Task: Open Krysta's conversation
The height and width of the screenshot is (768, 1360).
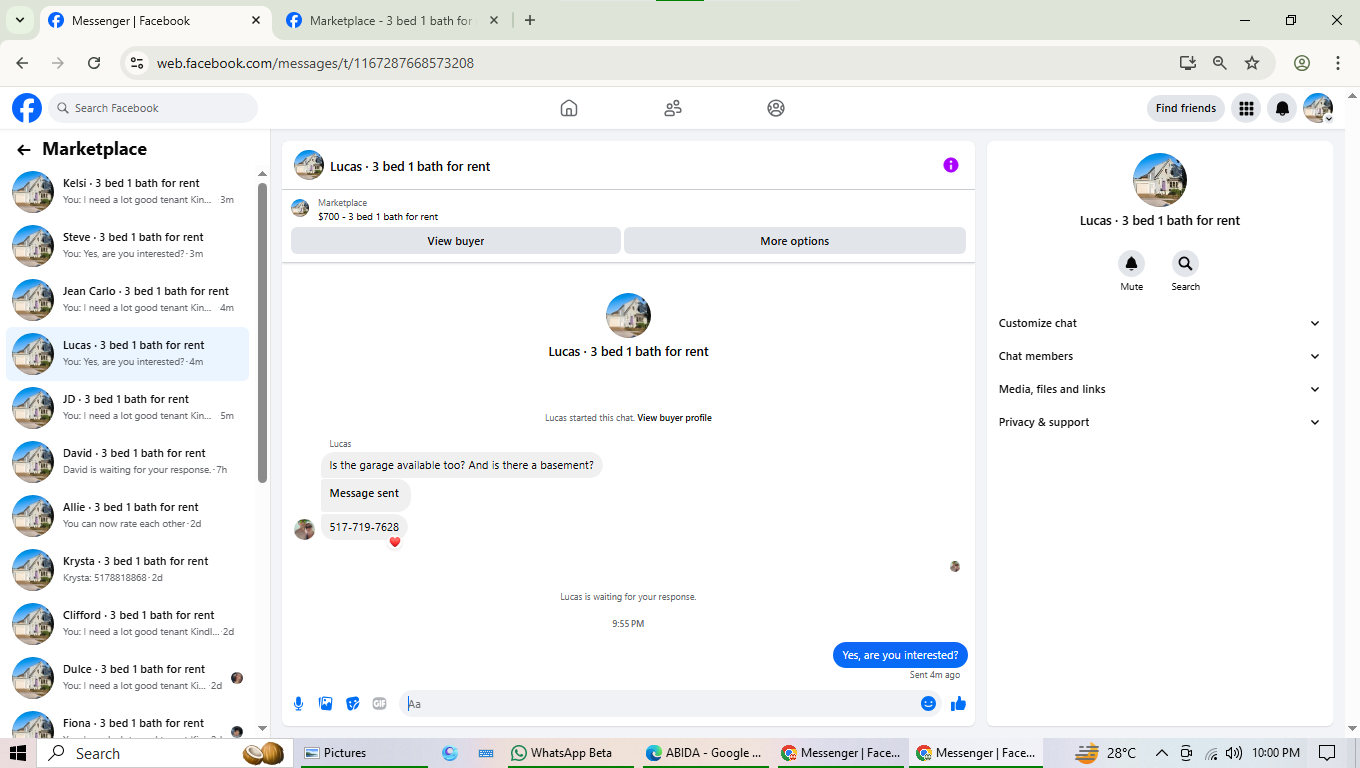Action: pos(128,569)
